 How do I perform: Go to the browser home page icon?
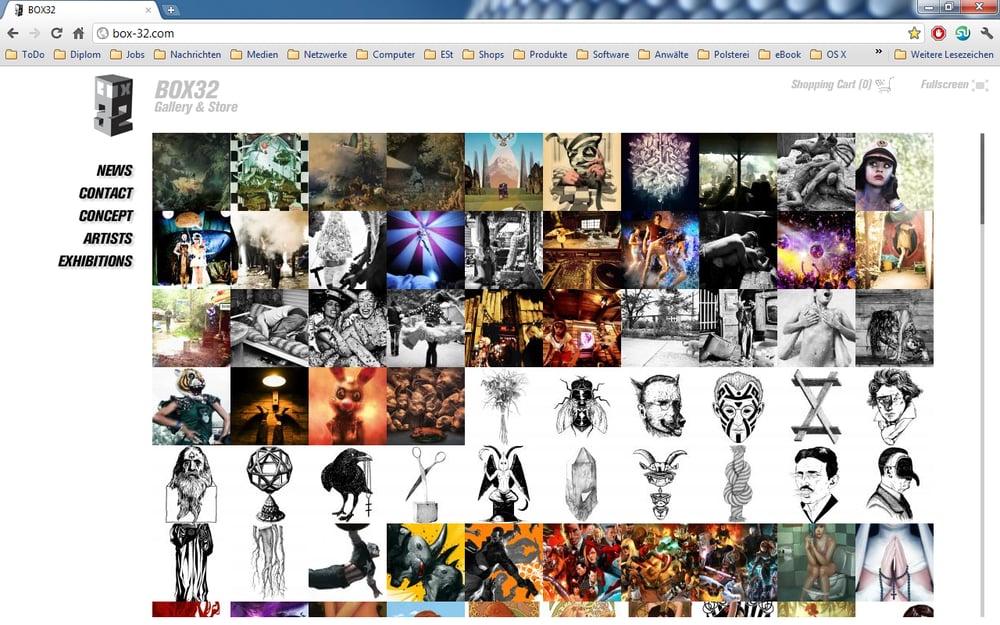[x=78, y=33]
